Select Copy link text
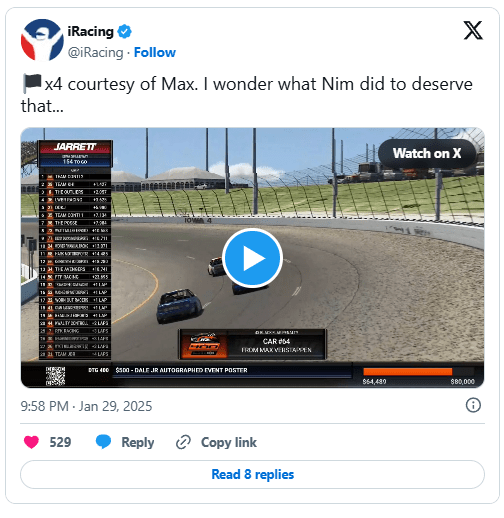 (229, 442)
